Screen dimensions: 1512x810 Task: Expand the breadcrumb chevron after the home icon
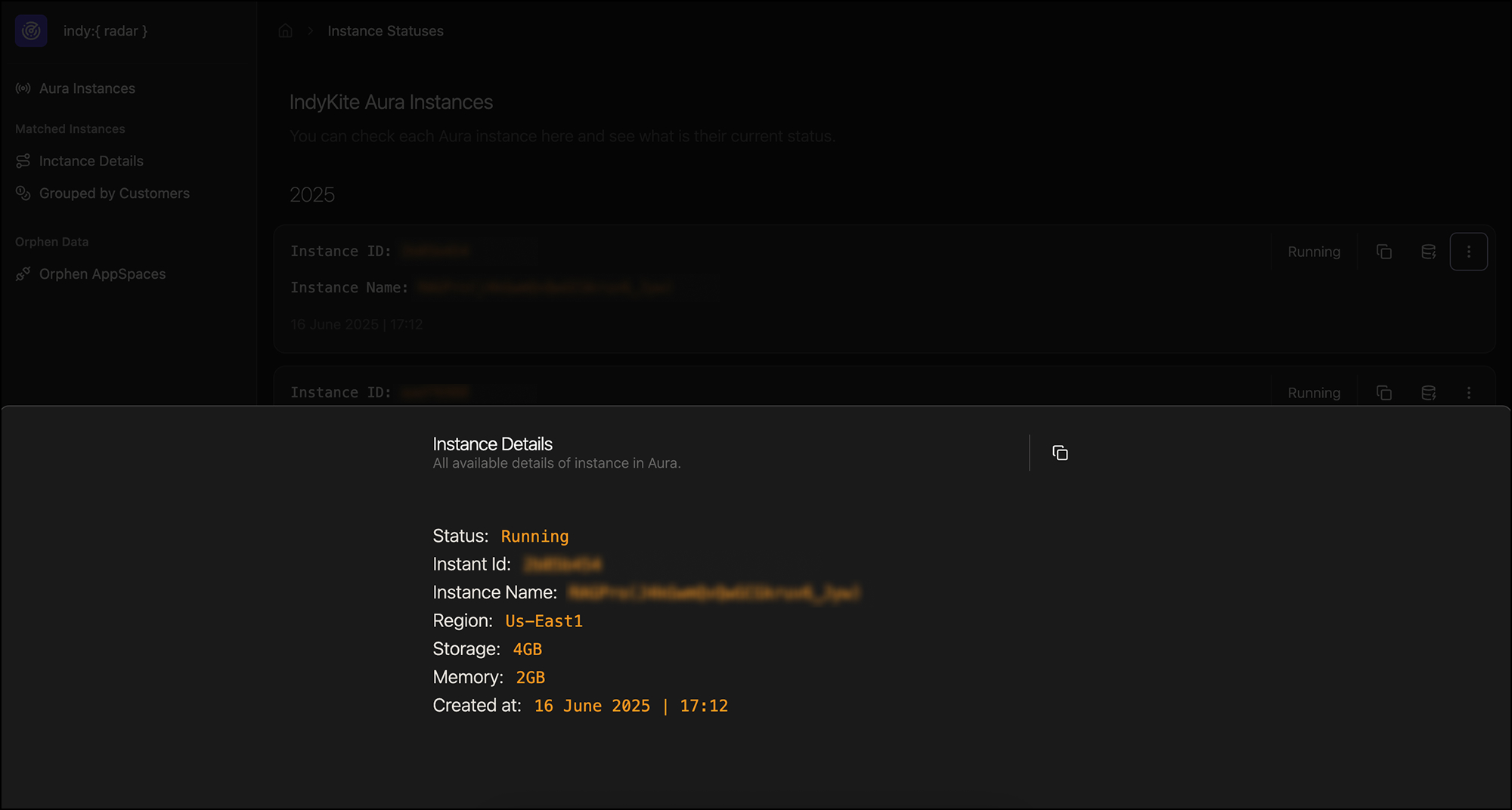(309, 30)
